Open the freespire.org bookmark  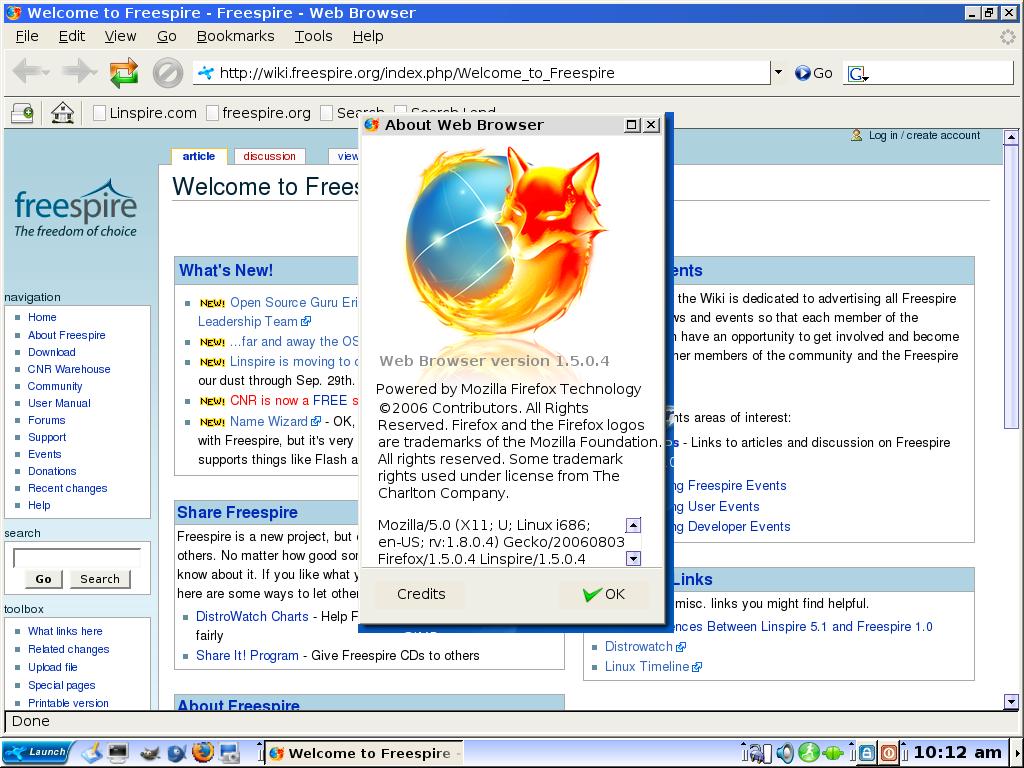(258, 113)
